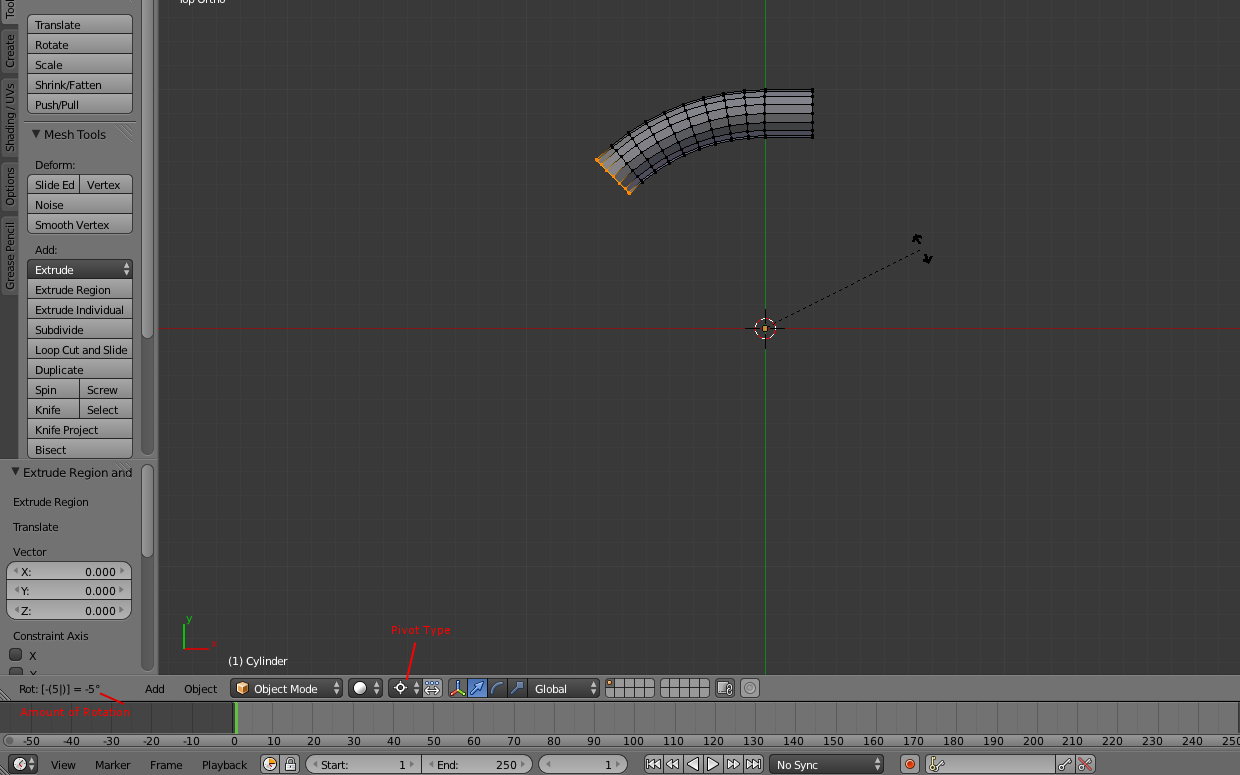Image resolution: width=1240 pixels, height=775 pixels.
Task: Click the Knife Project button
Action: pos(80,429)
